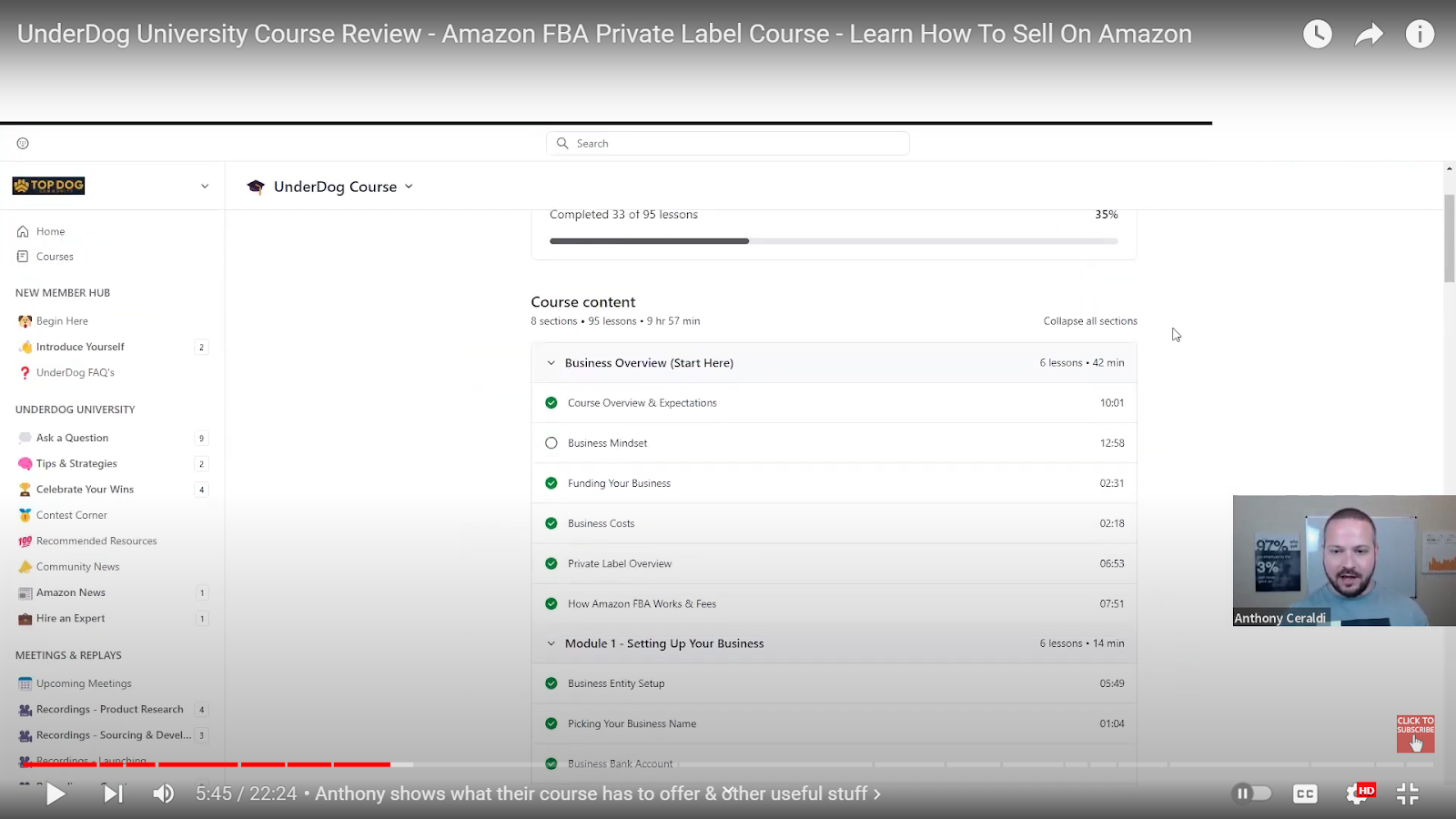The width and height of the screenshot is (1456, 819).
Task: Open Funding Your Business lesson
Action: coord(619,483)
